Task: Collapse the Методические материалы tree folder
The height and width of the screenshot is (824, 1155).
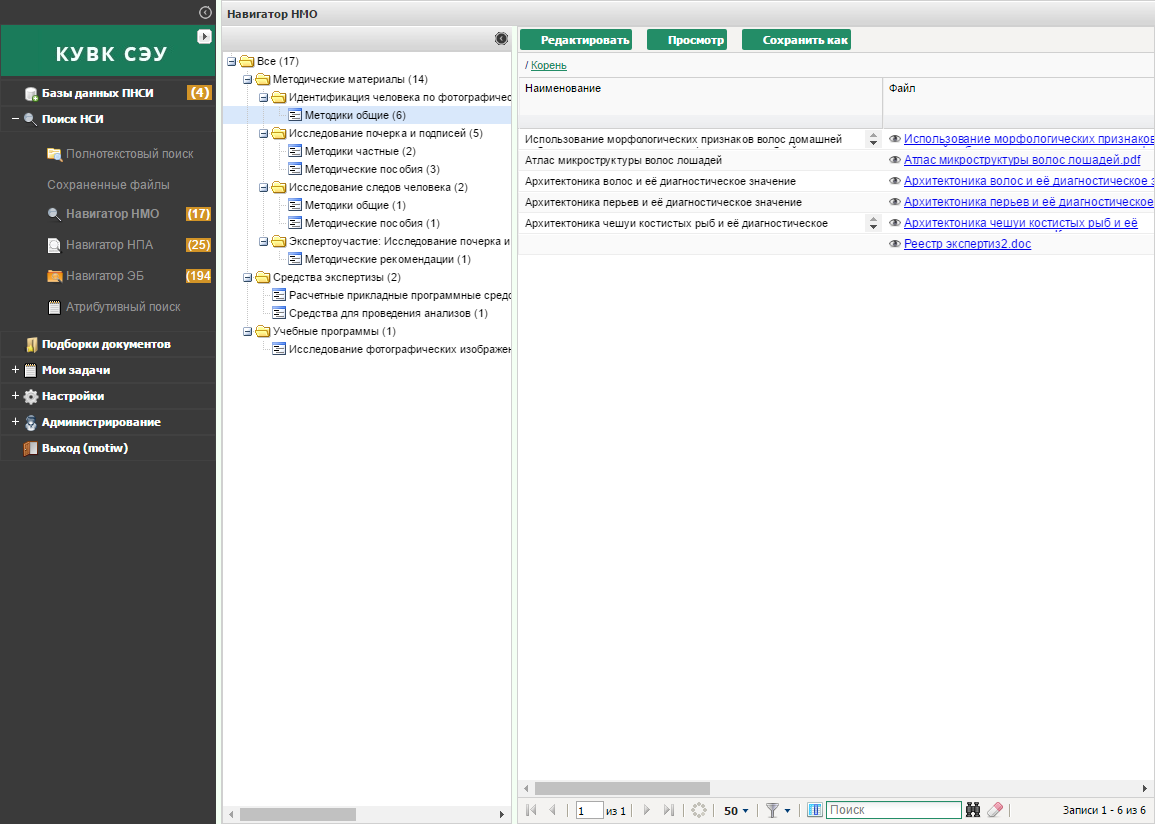Action: click(x=248, y=79)
